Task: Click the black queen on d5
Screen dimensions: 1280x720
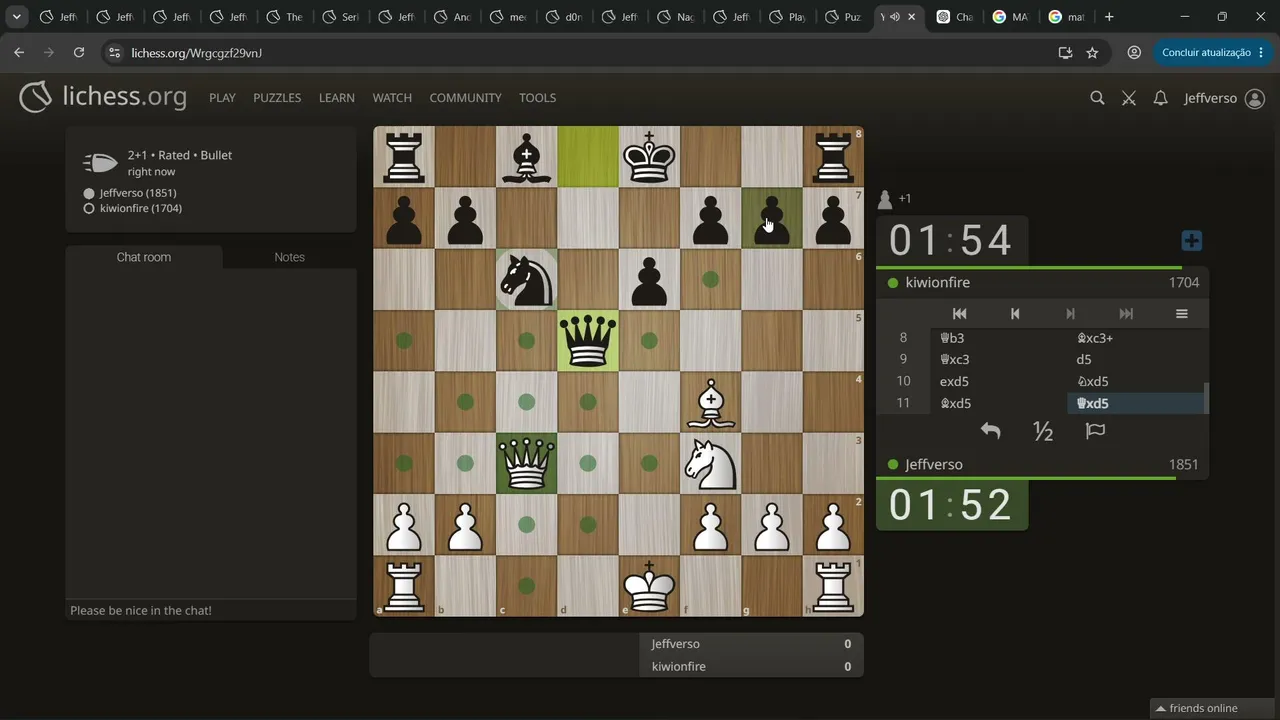Action: [588, 341]
